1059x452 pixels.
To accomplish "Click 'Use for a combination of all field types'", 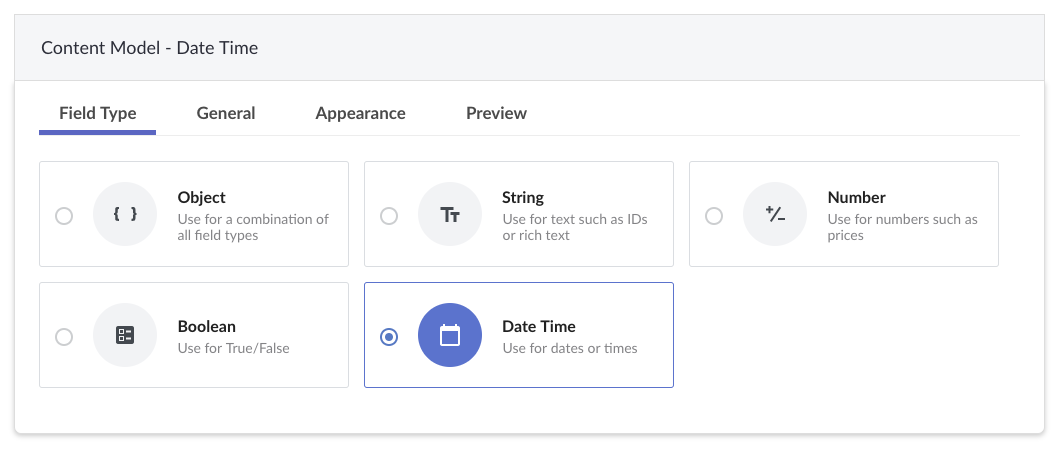I will coord(253,228).
